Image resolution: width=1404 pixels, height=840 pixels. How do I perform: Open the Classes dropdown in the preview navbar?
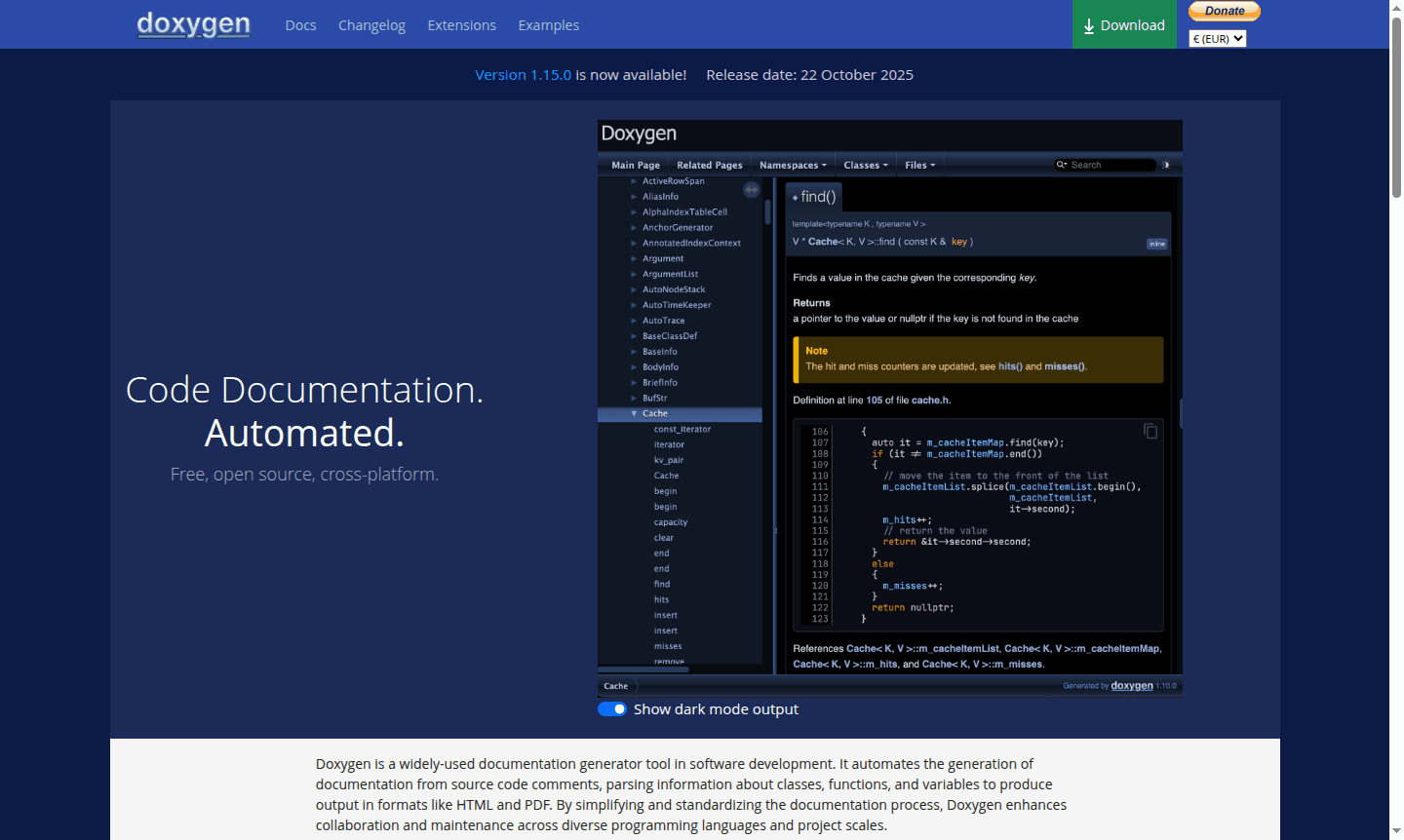[x=864, y=165]
